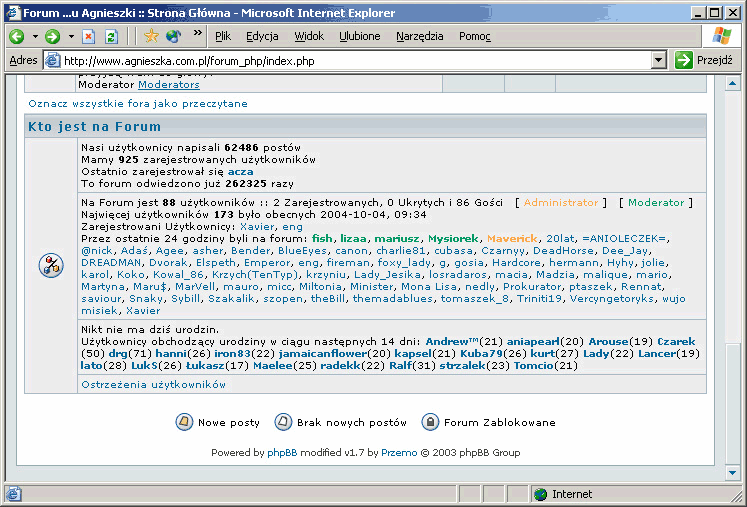Click the vertical scrollbar thumb
The height and width of the screenshot is (507, 747).
[x=732, y=405]
